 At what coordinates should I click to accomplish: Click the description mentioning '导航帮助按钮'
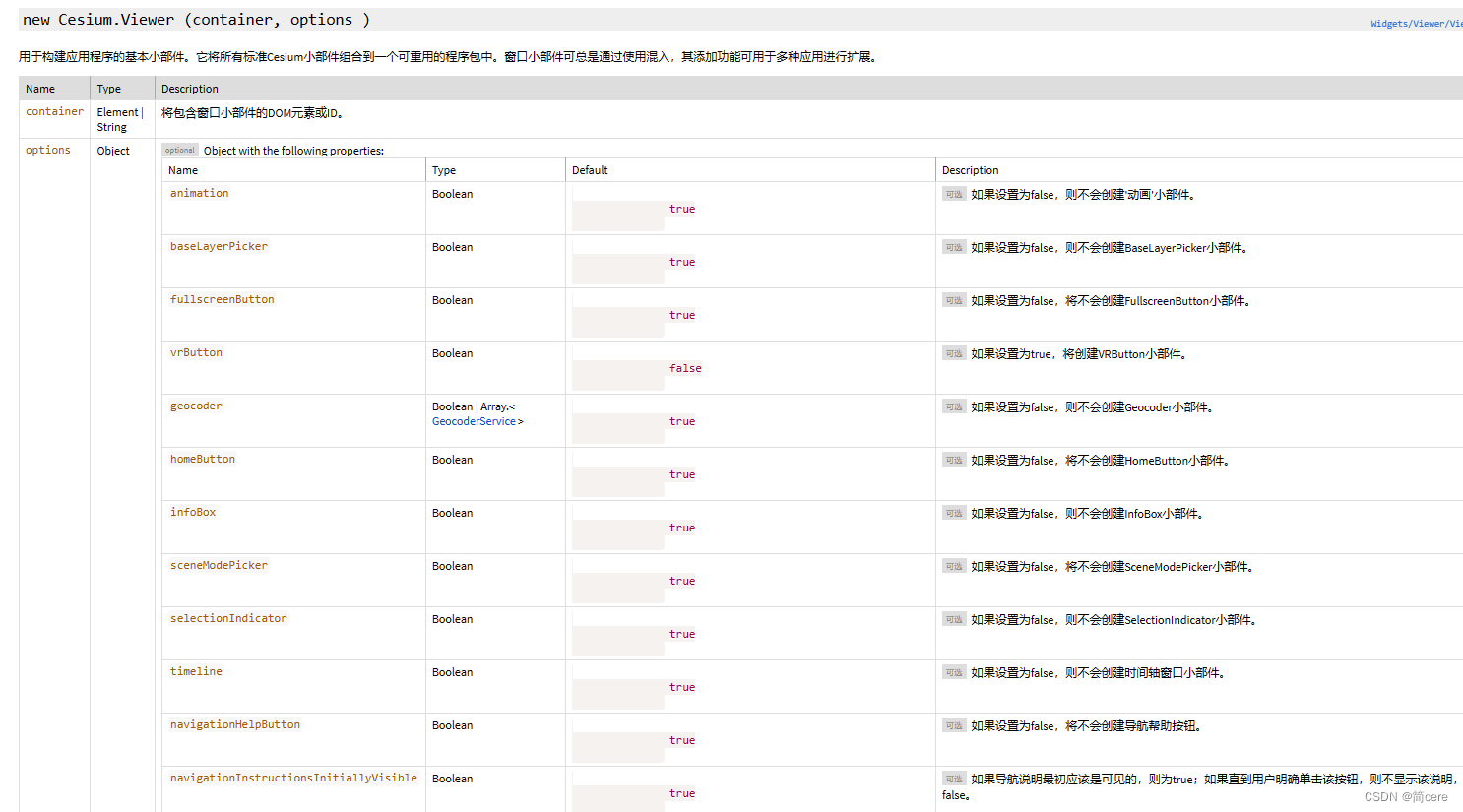coord(1087,726)
